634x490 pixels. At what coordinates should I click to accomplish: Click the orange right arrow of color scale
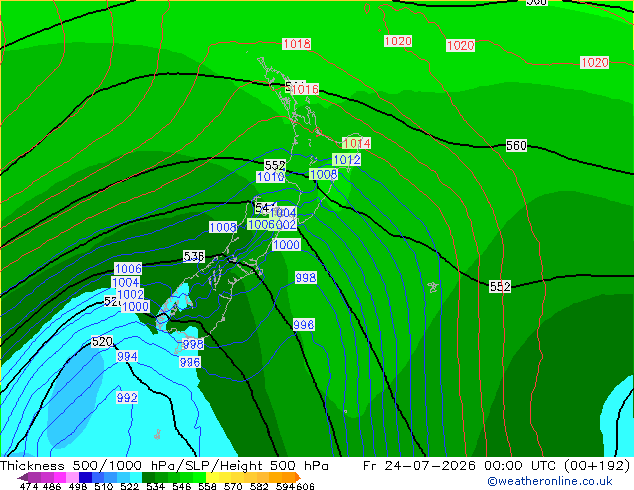pyautogui.click(x=298, y=477)
